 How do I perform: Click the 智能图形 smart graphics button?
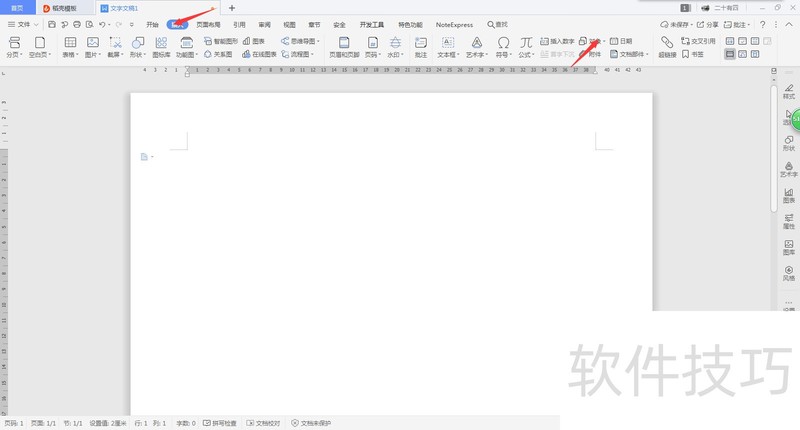point(220,41)
